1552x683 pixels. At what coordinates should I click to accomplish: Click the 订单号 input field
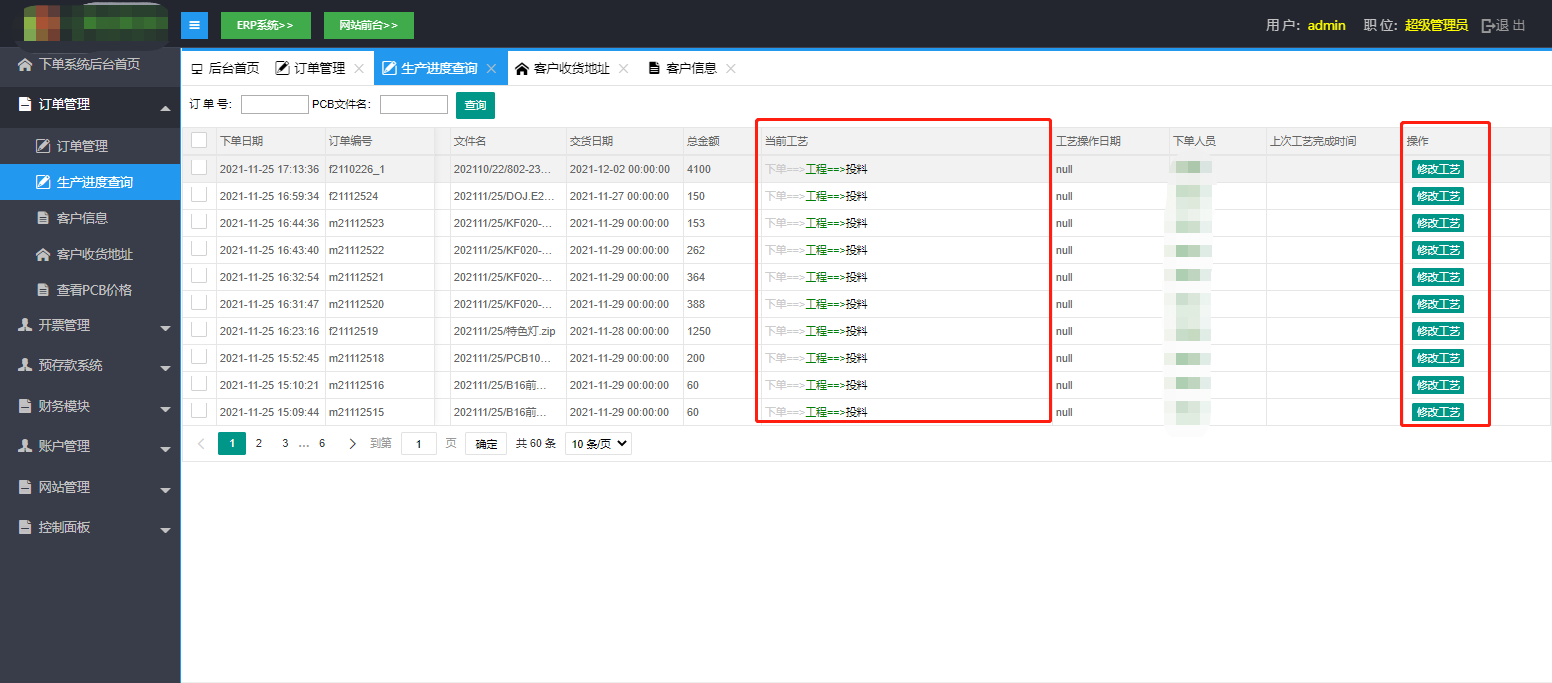point(275,105)
